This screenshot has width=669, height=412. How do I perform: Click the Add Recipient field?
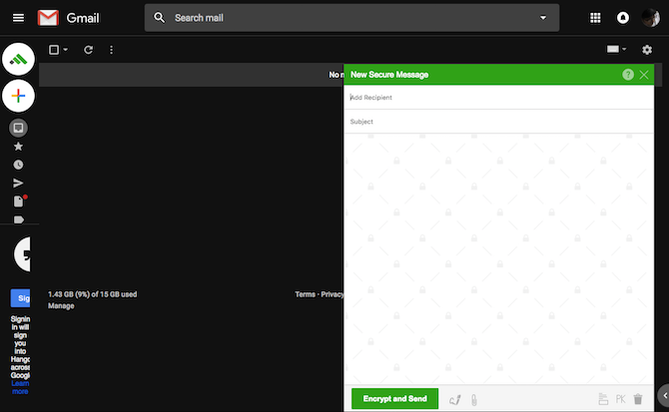click(x=499, y=98)
